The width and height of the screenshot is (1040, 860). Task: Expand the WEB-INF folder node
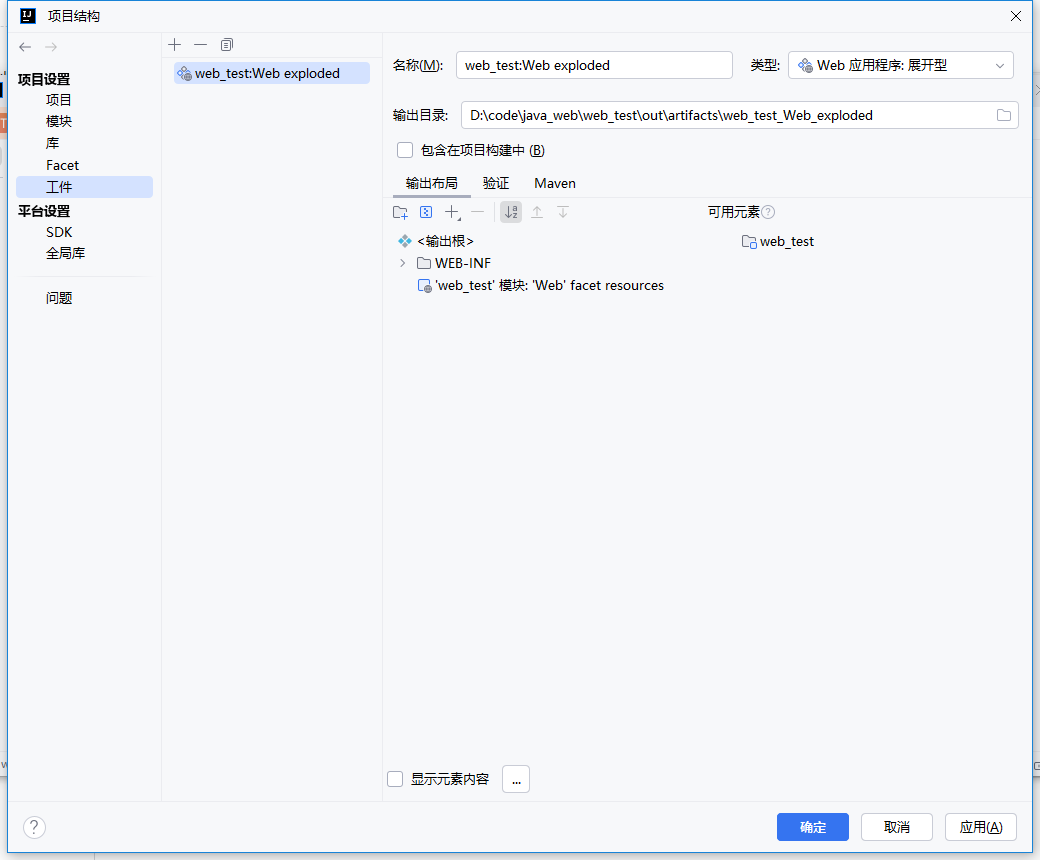coord(402,263)
